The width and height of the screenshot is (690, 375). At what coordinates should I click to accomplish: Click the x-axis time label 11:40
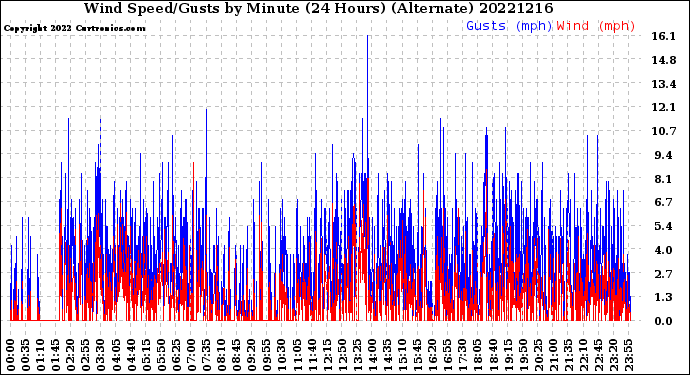click(312, 355)
